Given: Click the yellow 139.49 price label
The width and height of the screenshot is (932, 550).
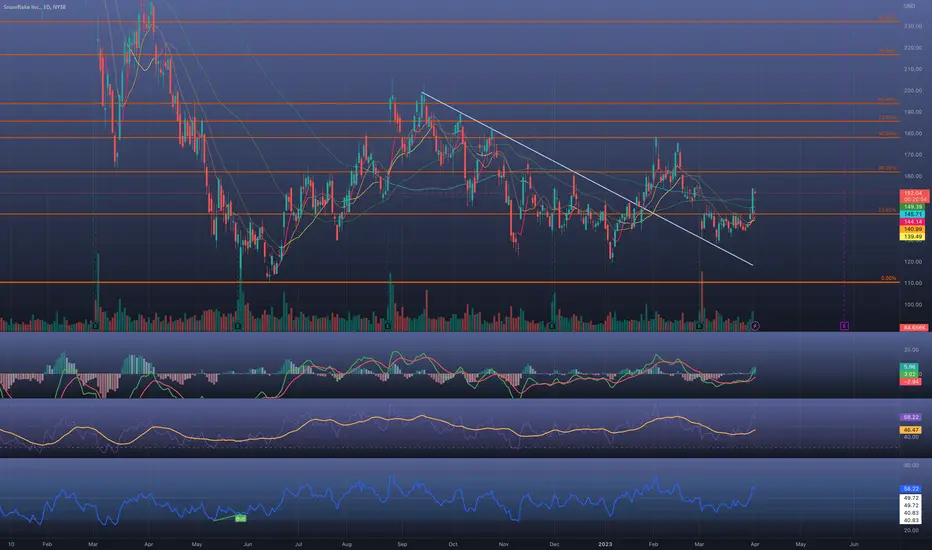Looking at the screenshot, I should [913, 237].
